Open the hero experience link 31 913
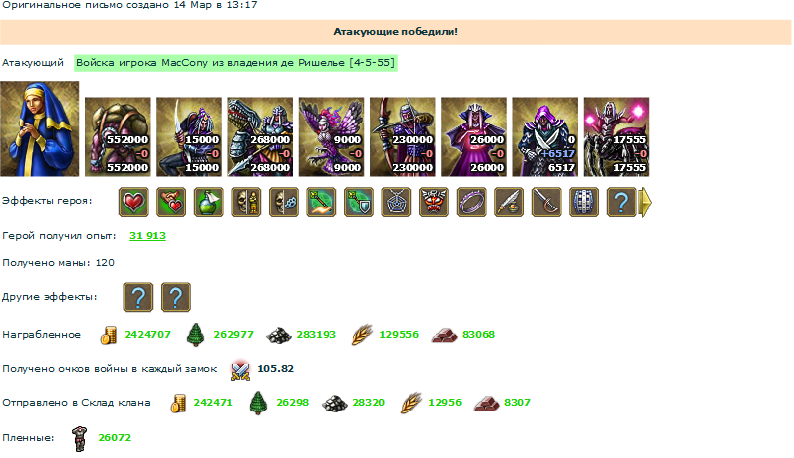Viewport: 794px width, 458px height. pyautogui.click(x=147, y=236)
